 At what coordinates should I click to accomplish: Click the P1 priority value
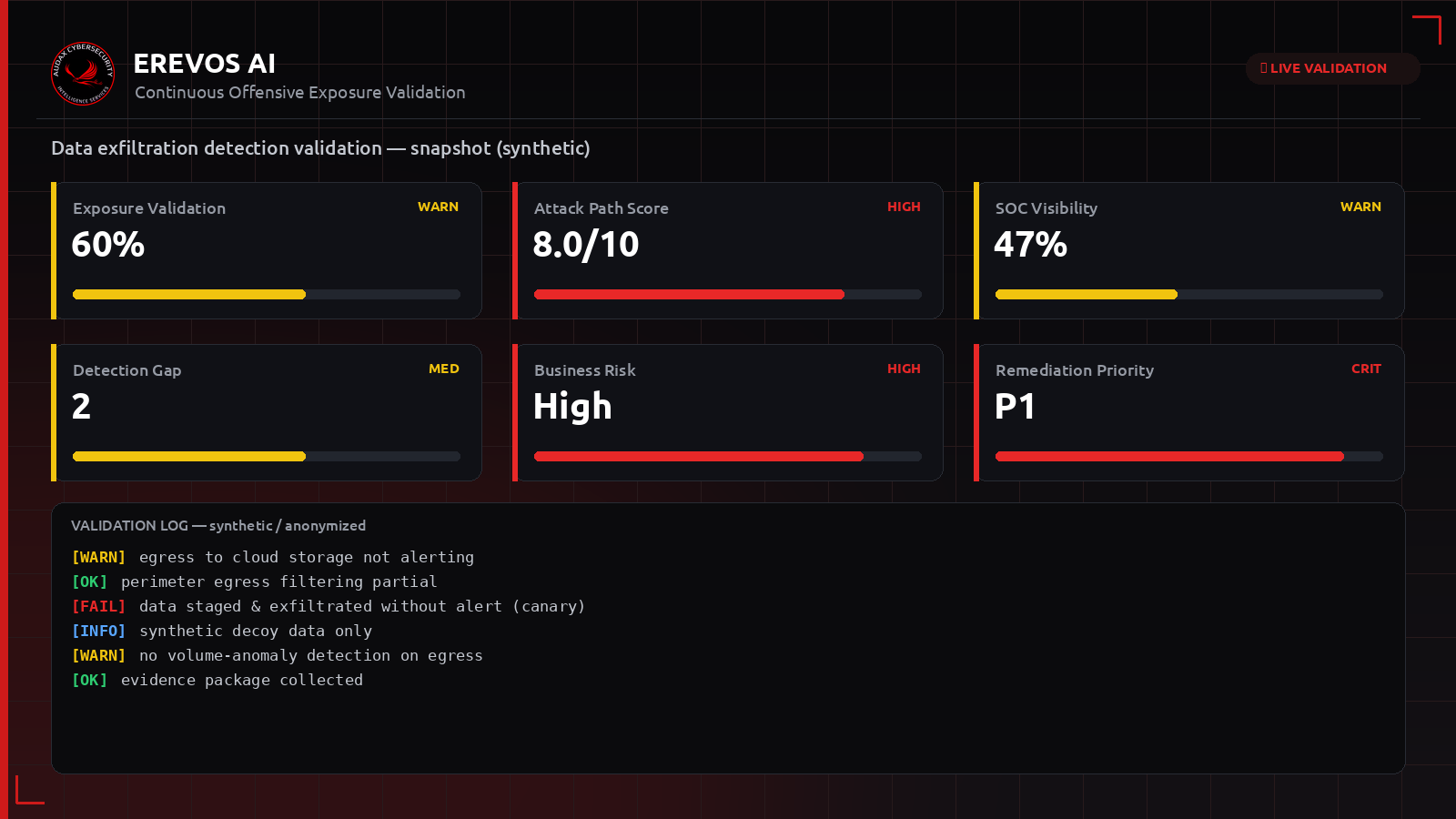click(x=1015, y=407)
